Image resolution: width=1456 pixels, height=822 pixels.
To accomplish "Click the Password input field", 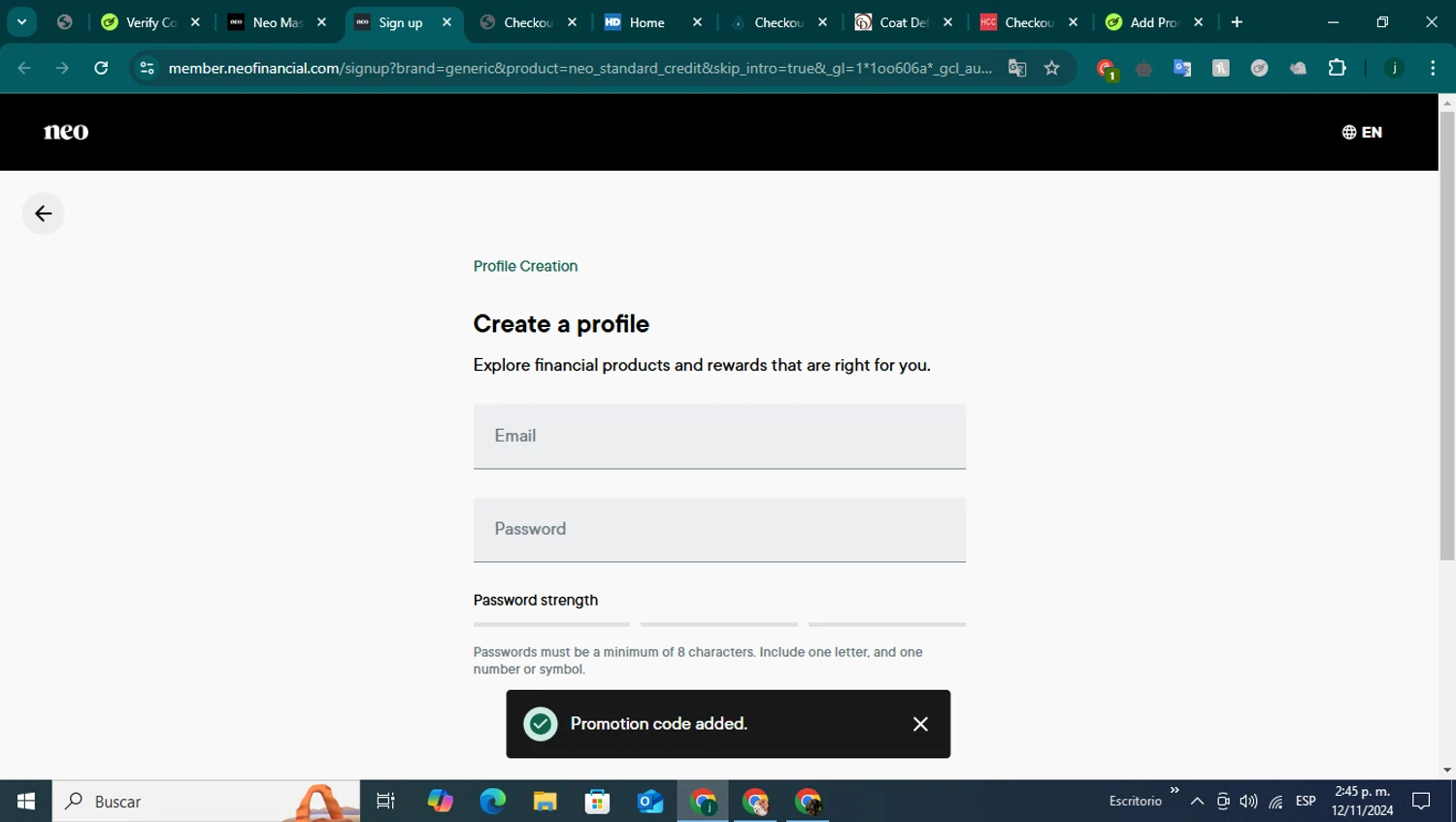I will (719, 529).
